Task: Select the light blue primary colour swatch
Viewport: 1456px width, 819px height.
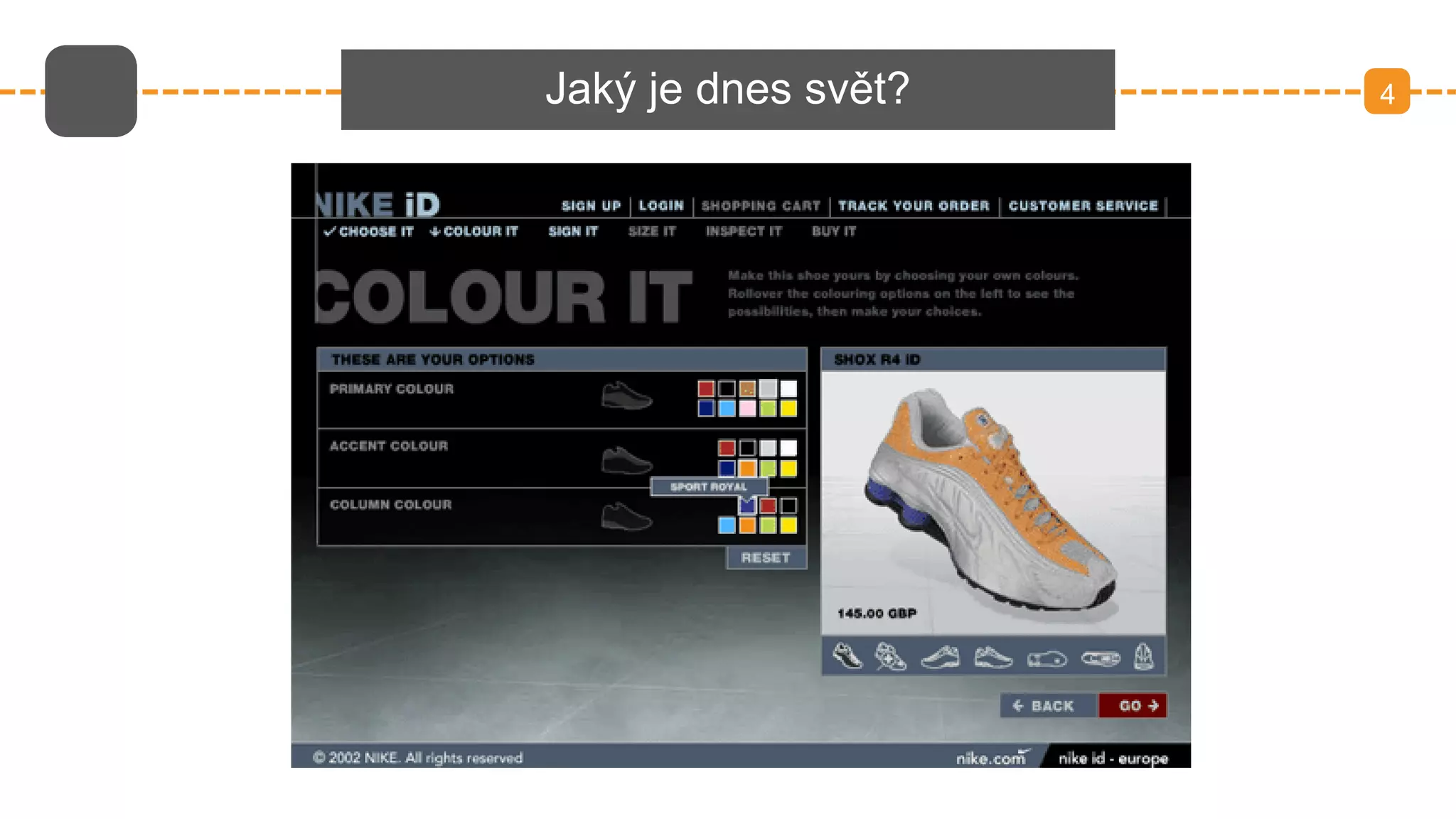Action: pyautogui.click(x=727, y=408)
